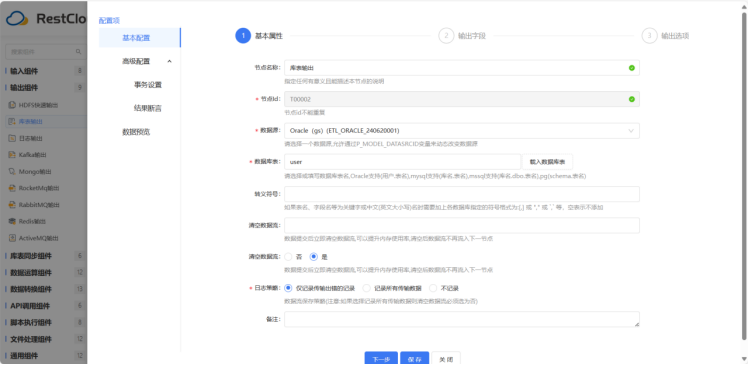Select the 库表输出 component icon

click(12, 122)
